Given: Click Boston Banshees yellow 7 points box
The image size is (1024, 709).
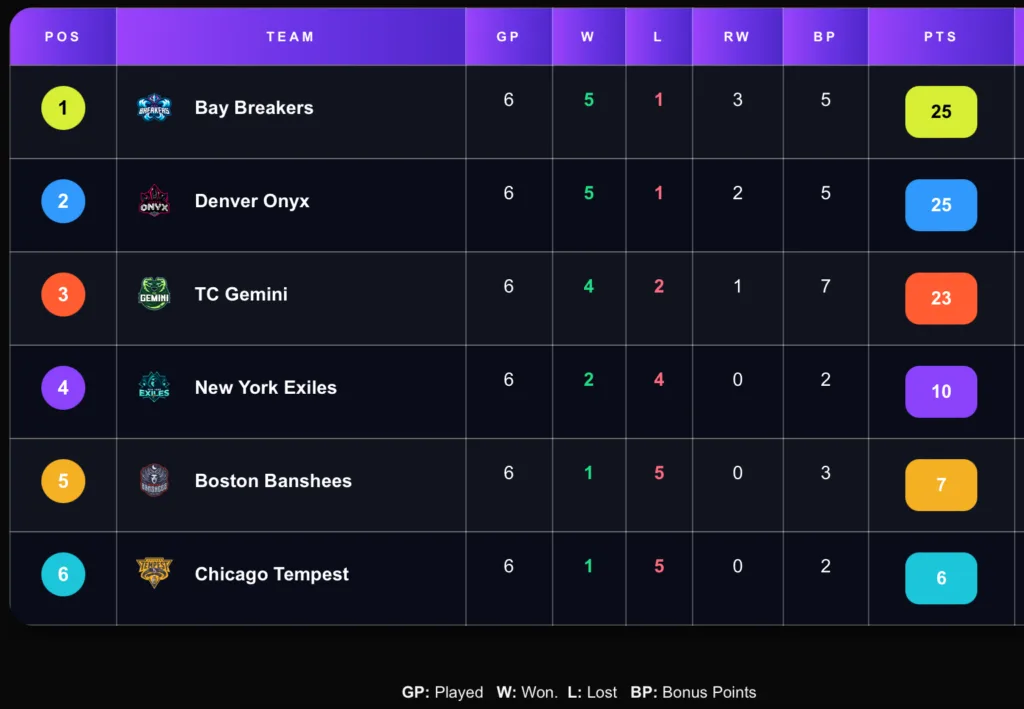Looking at the screenshot, I should [x=941, y=485].
